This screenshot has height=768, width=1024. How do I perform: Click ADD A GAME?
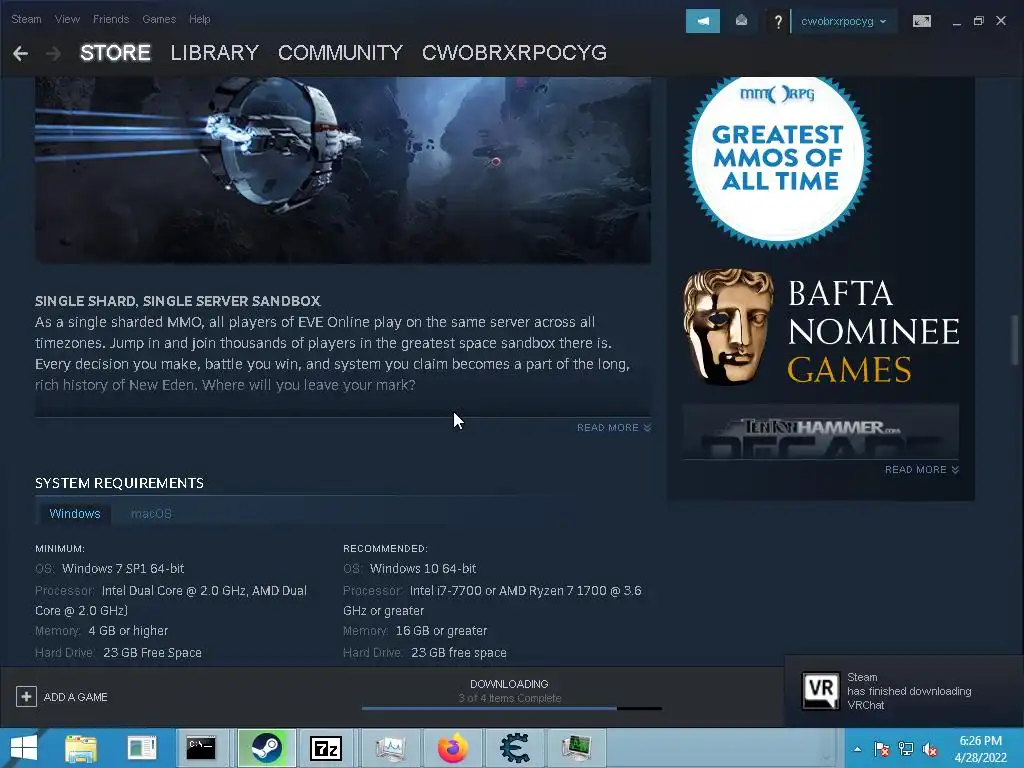pyautogui.click(x=76, y=697)
